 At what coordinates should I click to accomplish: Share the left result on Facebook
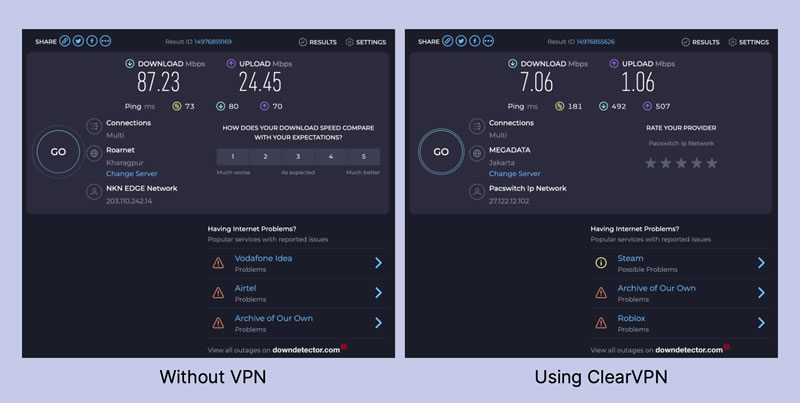(x=92, y=41)
